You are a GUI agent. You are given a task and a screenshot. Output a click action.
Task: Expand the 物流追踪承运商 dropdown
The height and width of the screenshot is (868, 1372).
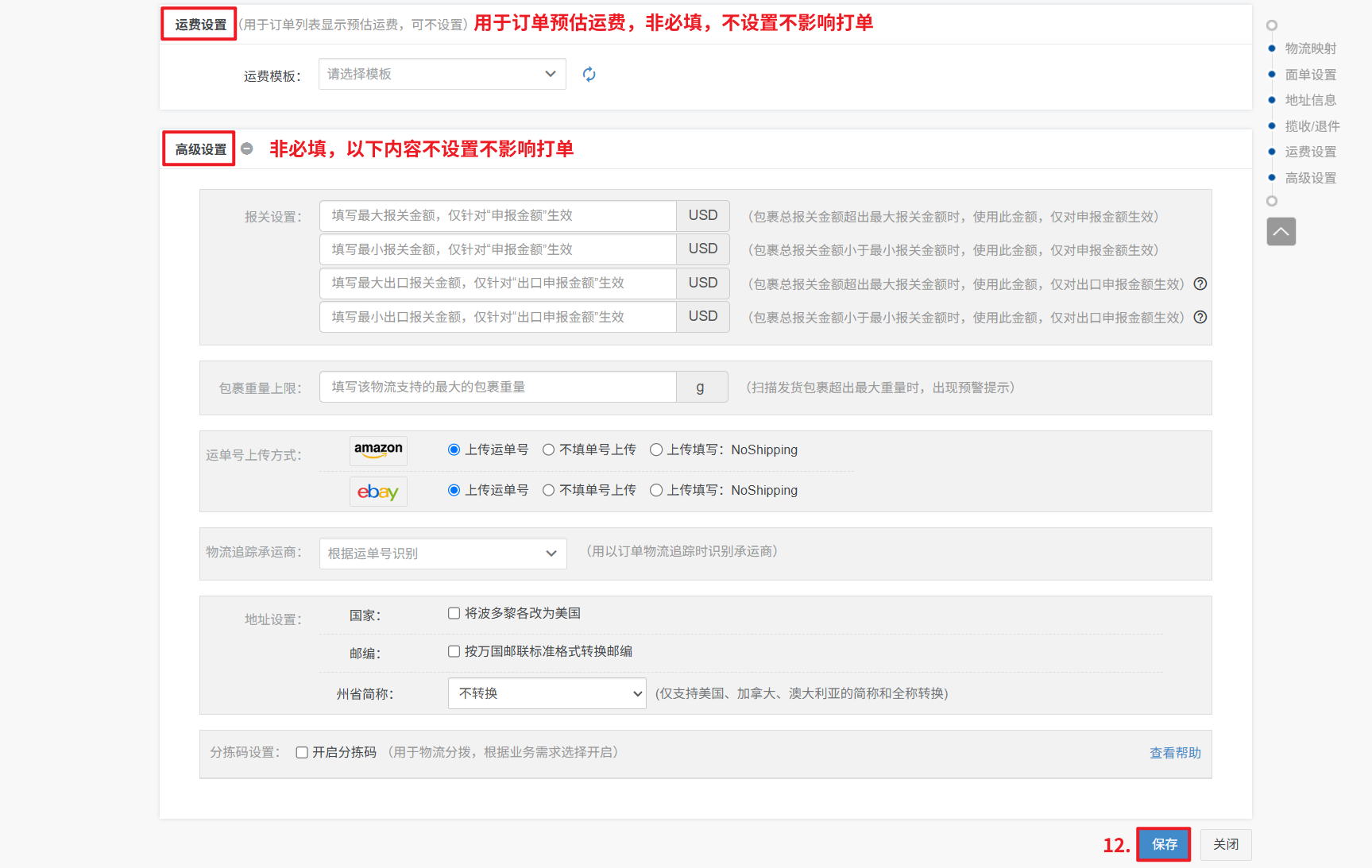click(x=443, y=554)
